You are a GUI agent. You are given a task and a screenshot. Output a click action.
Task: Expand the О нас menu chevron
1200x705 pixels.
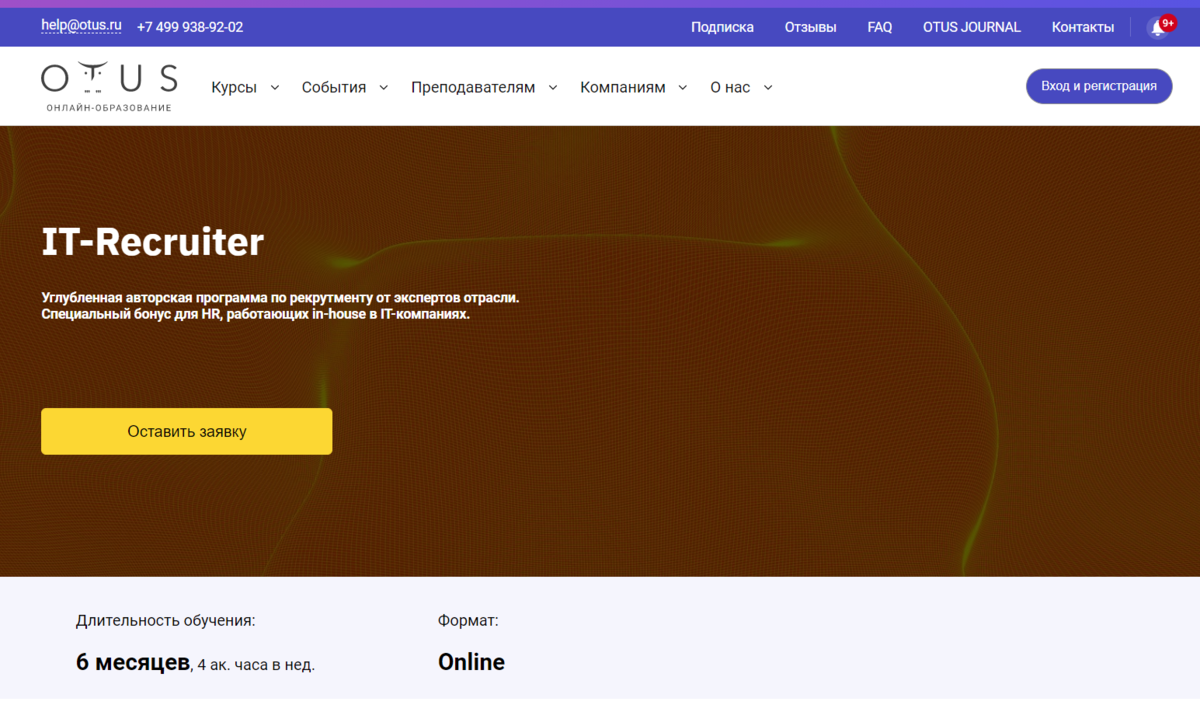(x=768, y=88)
